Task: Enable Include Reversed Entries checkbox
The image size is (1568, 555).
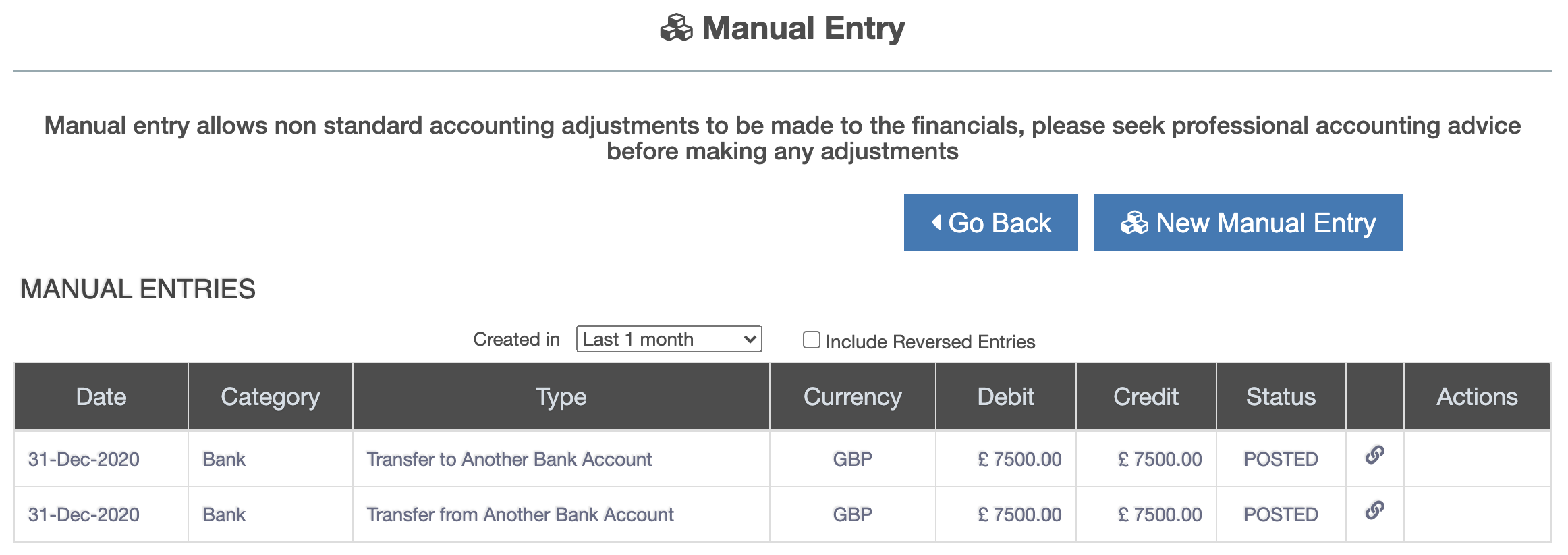Action: coord(812,340)
